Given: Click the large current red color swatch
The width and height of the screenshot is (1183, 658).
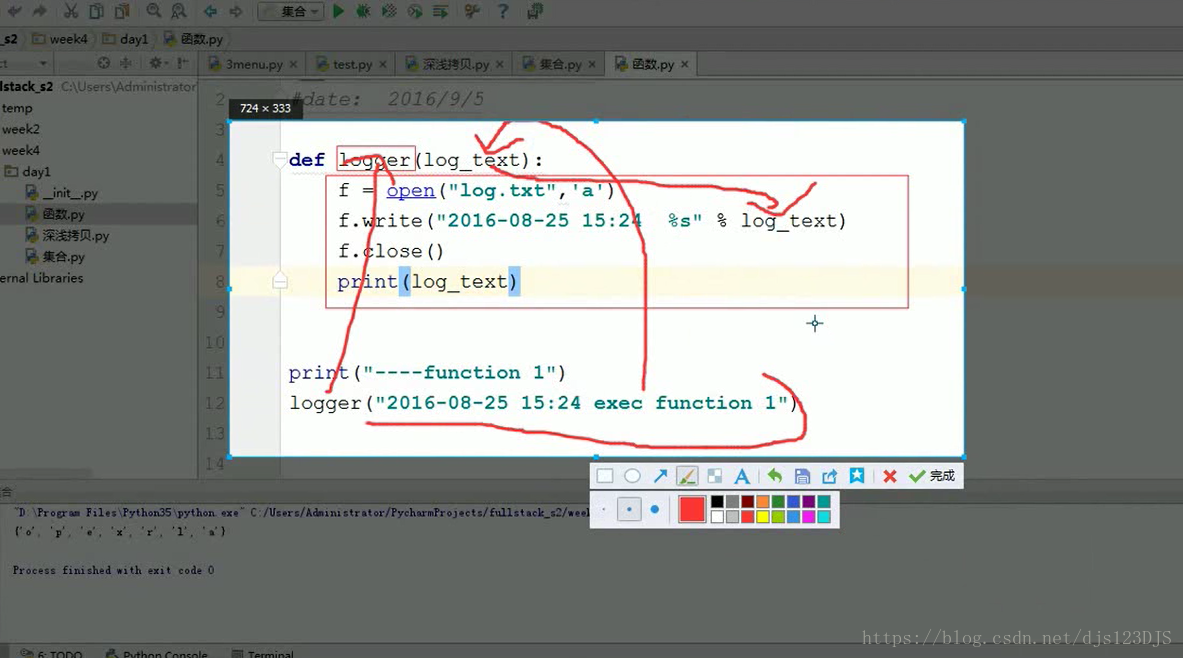Looking at the screenshot, I should (691, 509).
